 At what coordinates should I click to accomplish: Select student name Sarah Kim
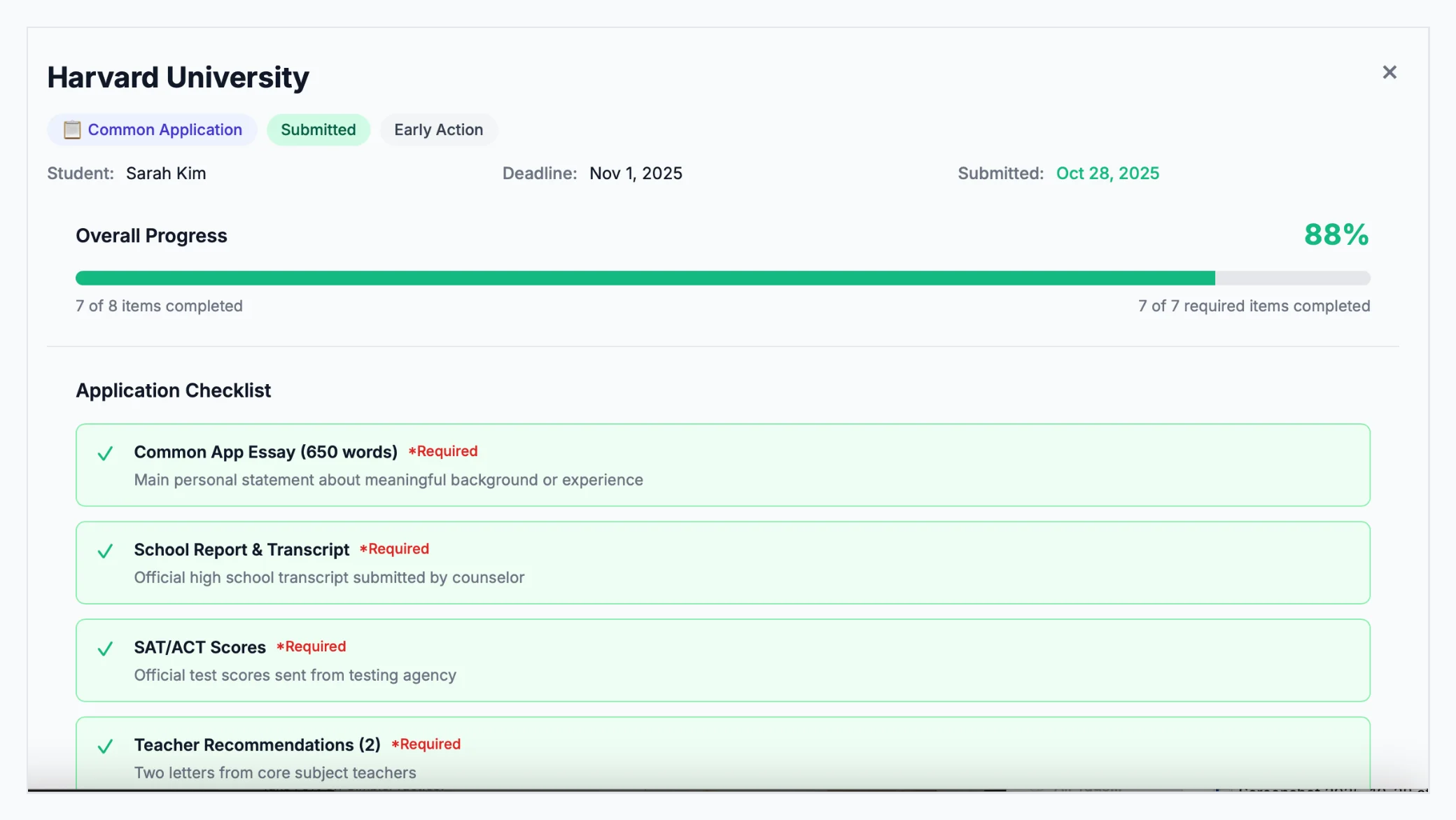166,173
